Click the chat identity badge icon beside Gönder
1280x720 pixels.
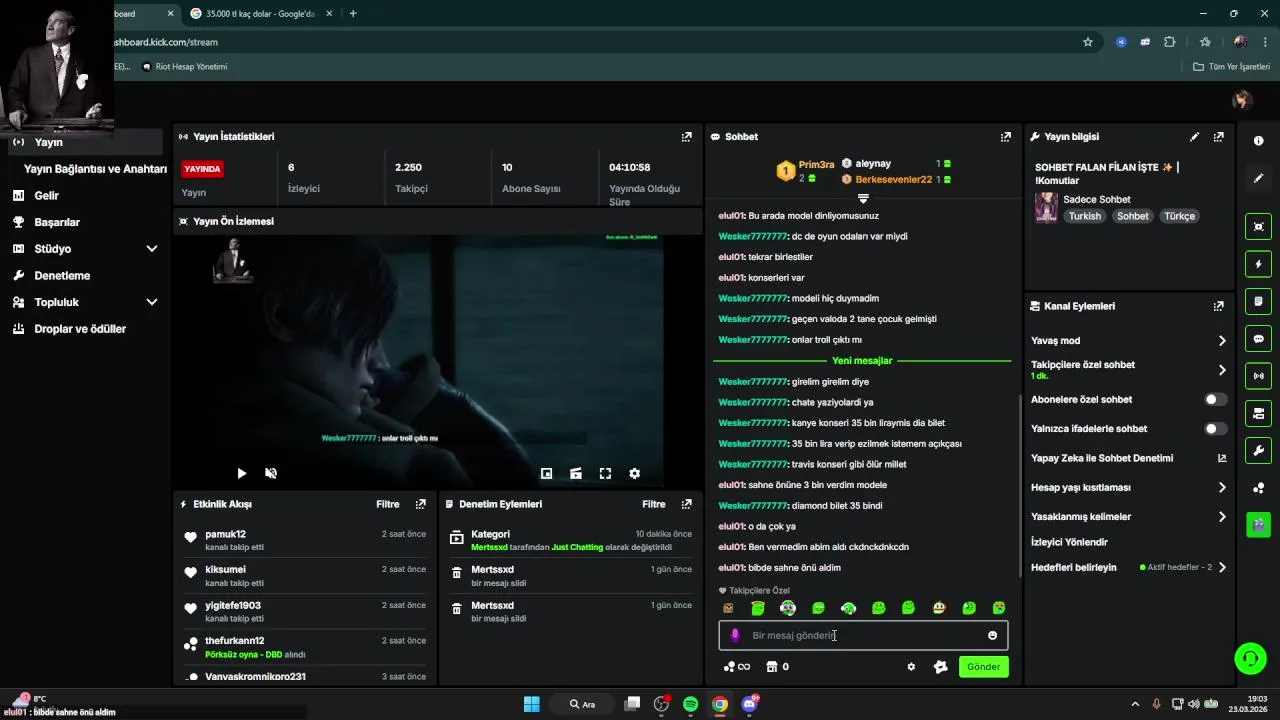[940, 667]
